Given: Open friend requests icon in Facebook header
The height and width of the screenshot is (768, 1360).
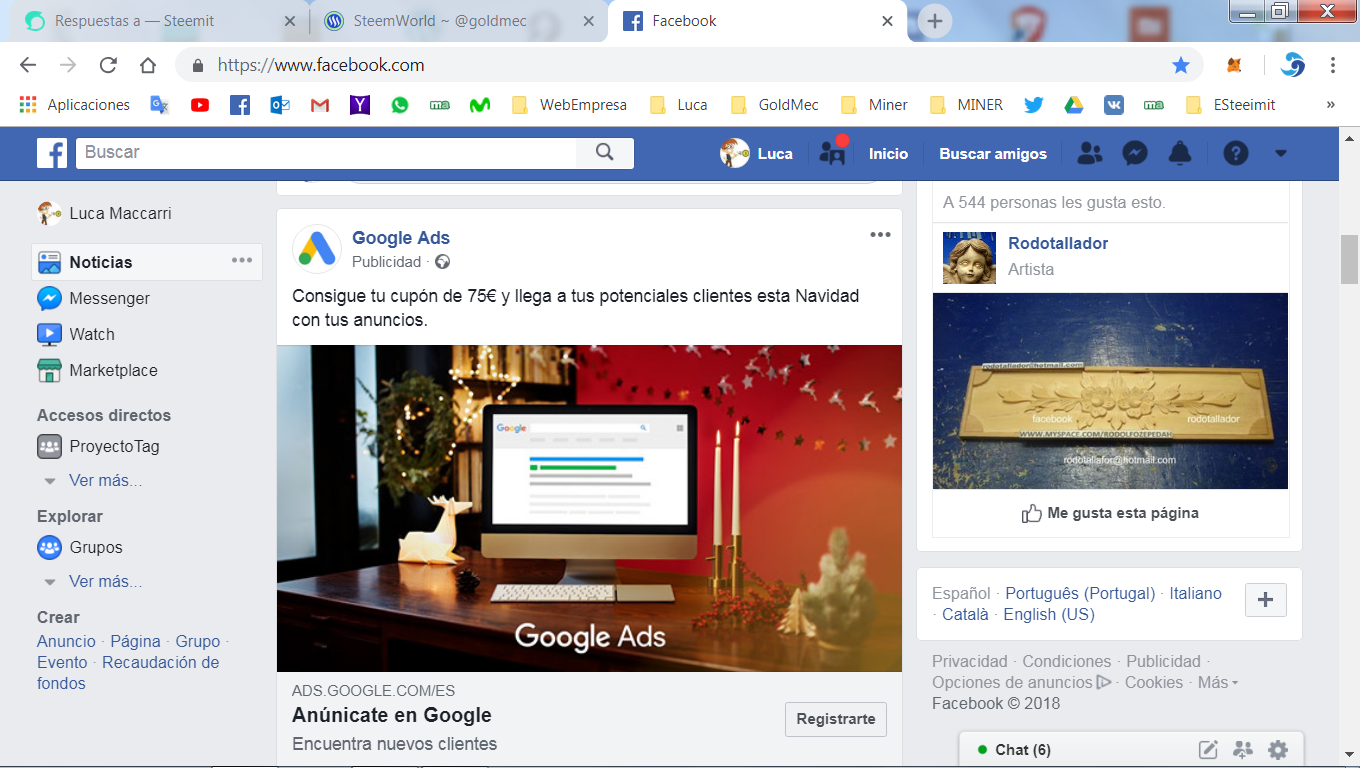Looking at the screenshot, I should pyautogui.click(x=1090, y=153).
